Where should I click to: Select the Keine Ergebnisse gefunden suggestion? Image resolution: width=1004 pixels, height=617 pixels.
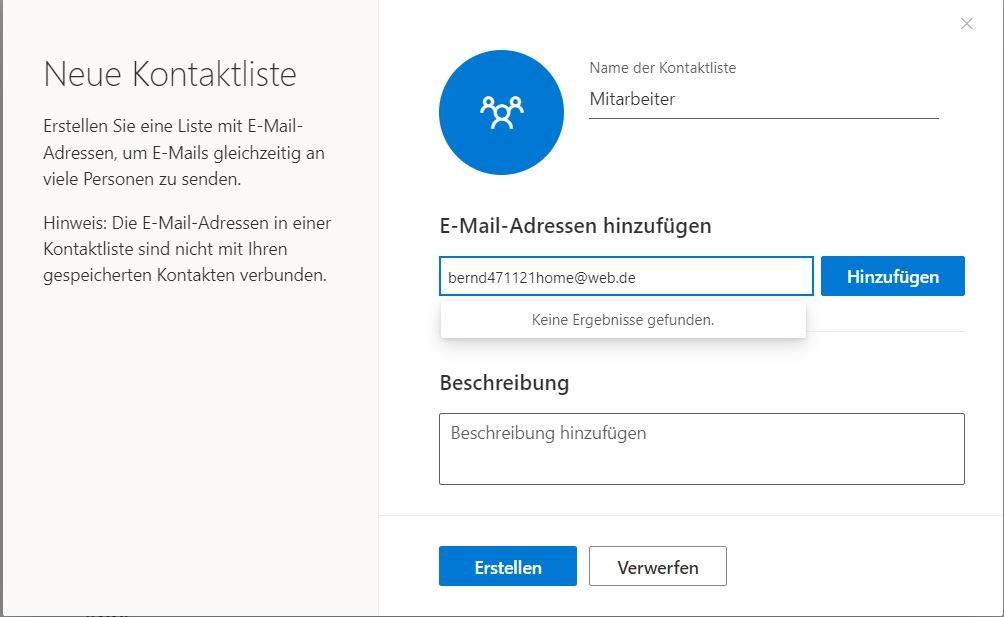click(623, 320)
